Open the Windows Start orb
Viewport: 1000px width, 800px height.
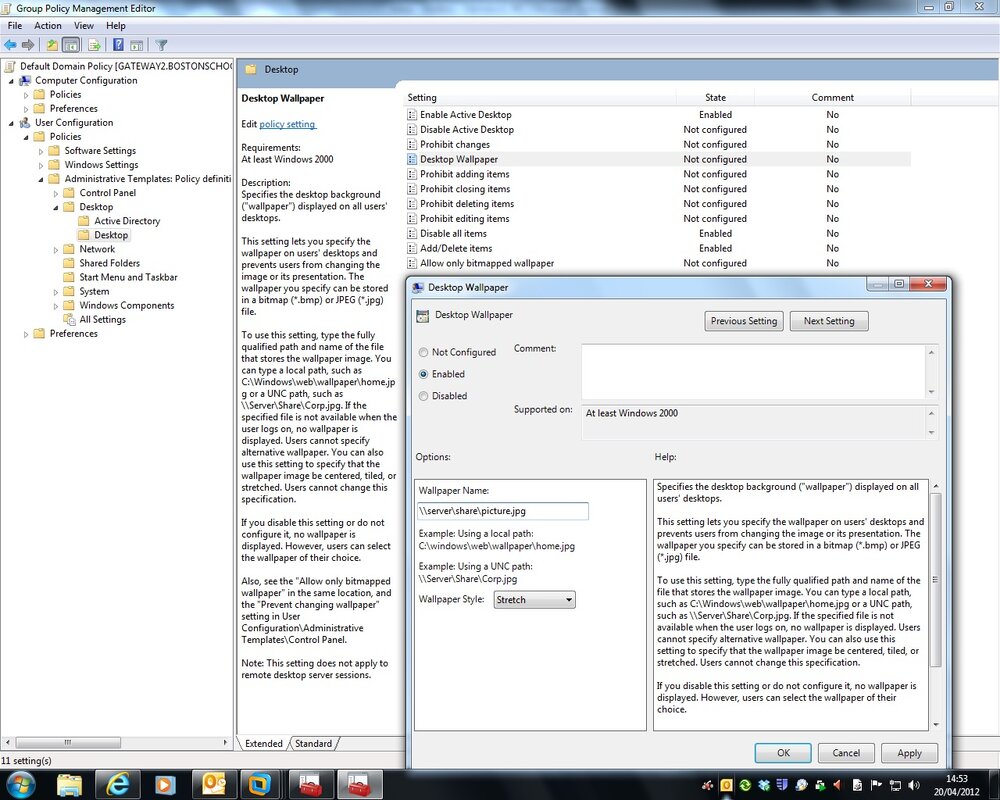click(x=19, y=785)
